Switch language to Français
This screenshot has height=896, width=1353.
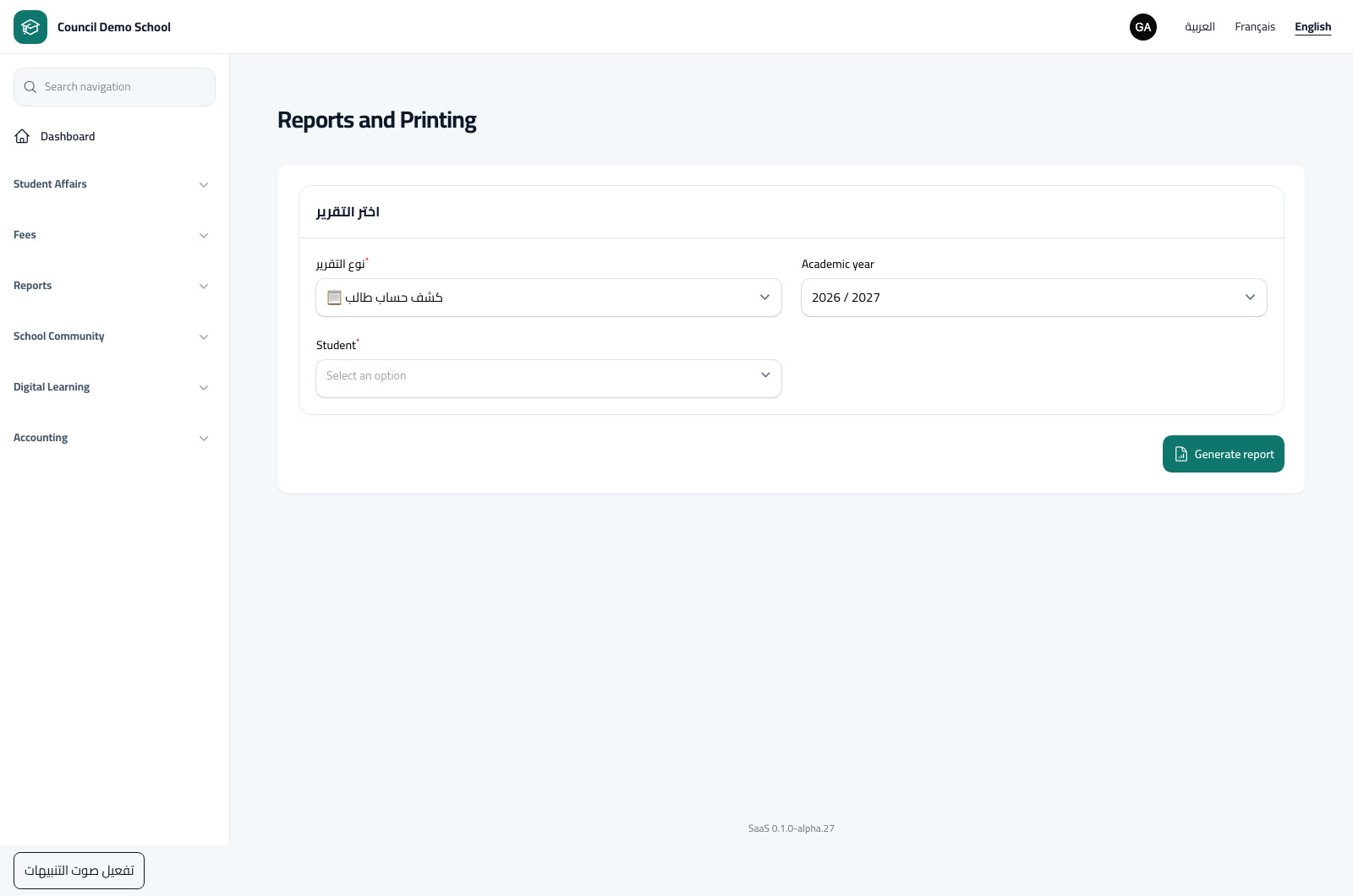1255,27
